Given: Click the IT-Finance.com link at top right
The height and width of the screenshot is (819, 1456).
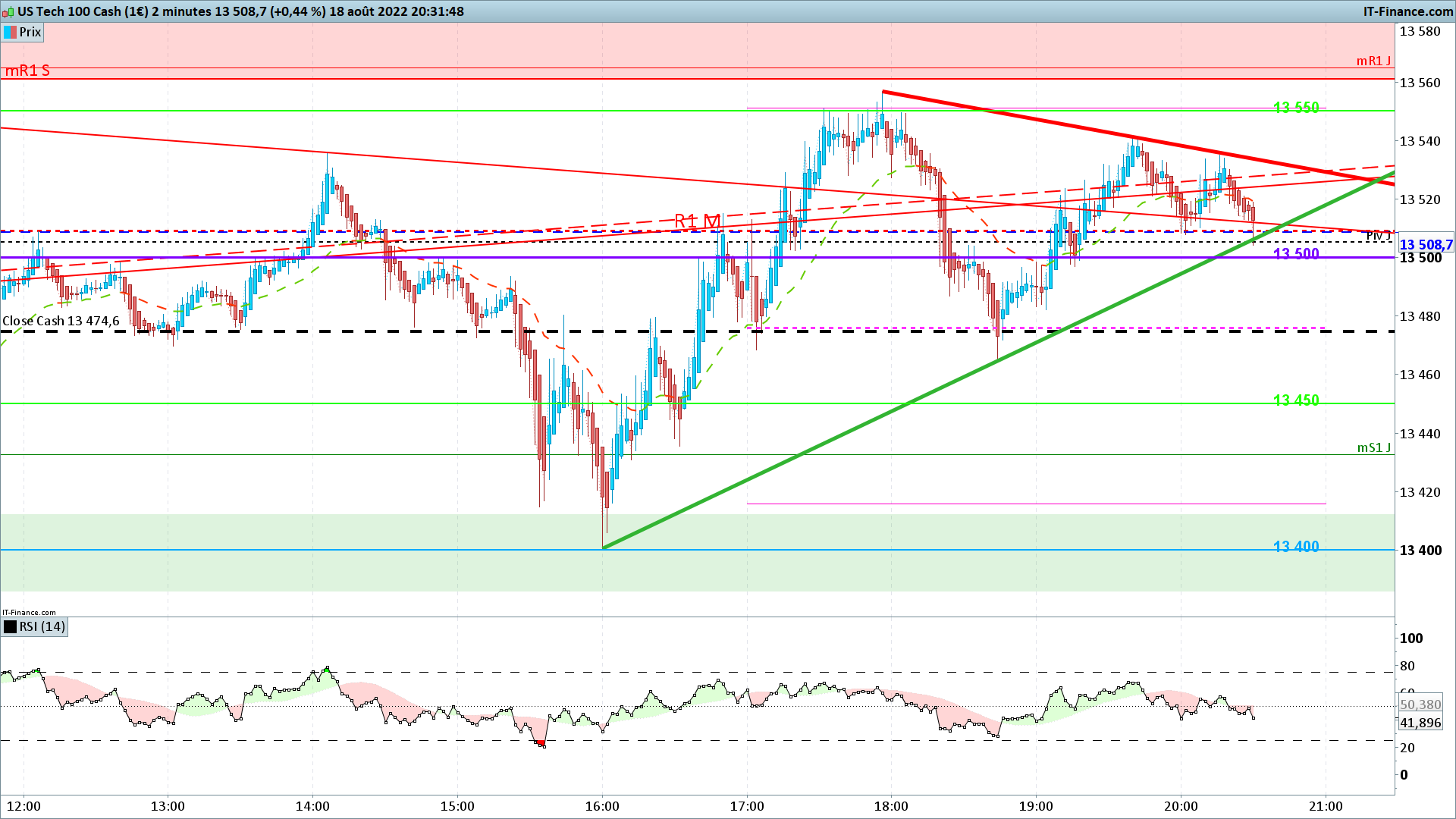Looking at the screenshot, I should 1407,11.
